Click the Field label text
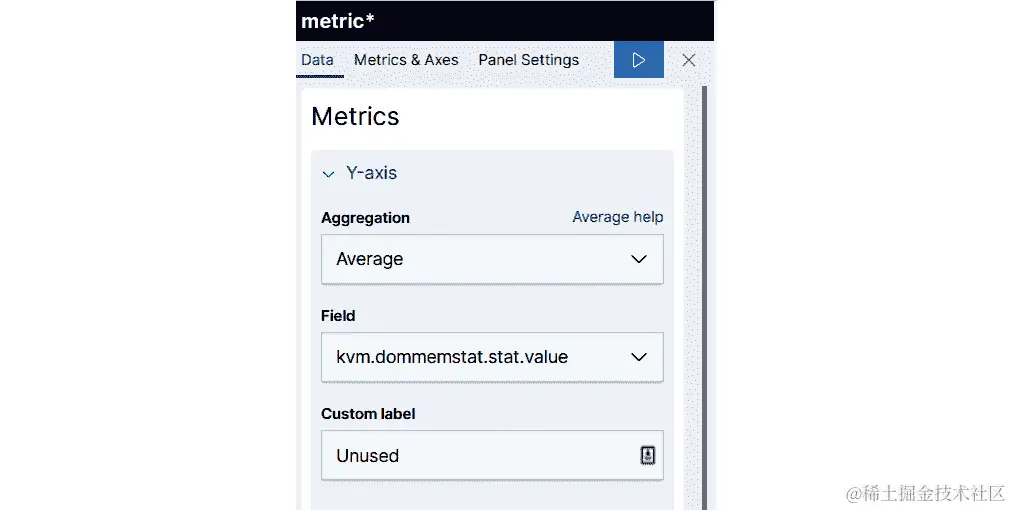1012x510 pixels. pos(338,316)
